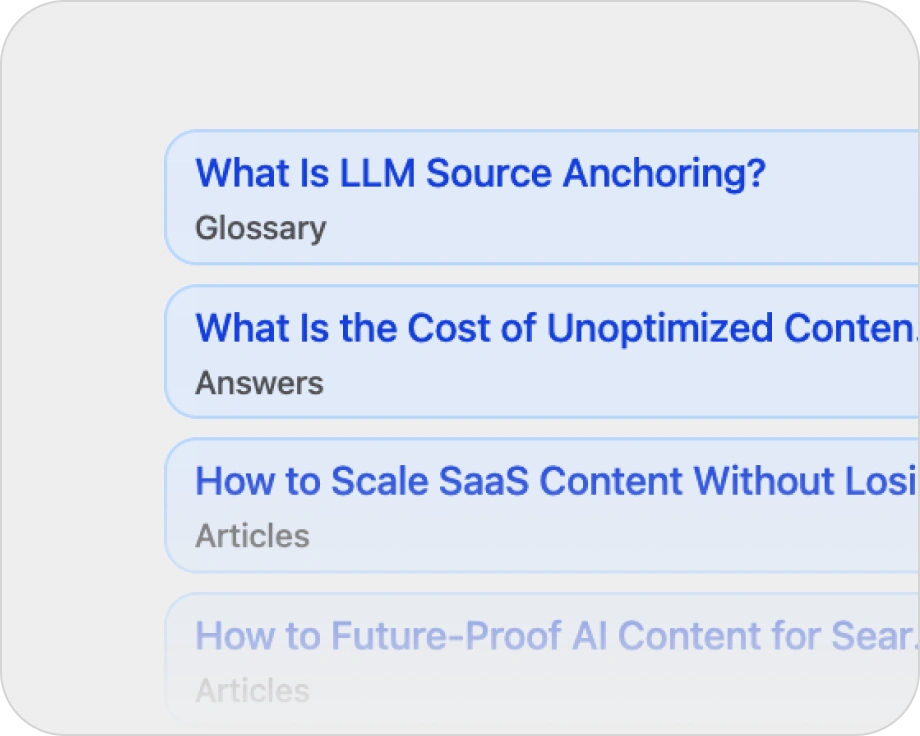Open 'What Is LLM Source Anchoring?' link
This screenshot has width=920, height=736.
[x=480, y=174]
